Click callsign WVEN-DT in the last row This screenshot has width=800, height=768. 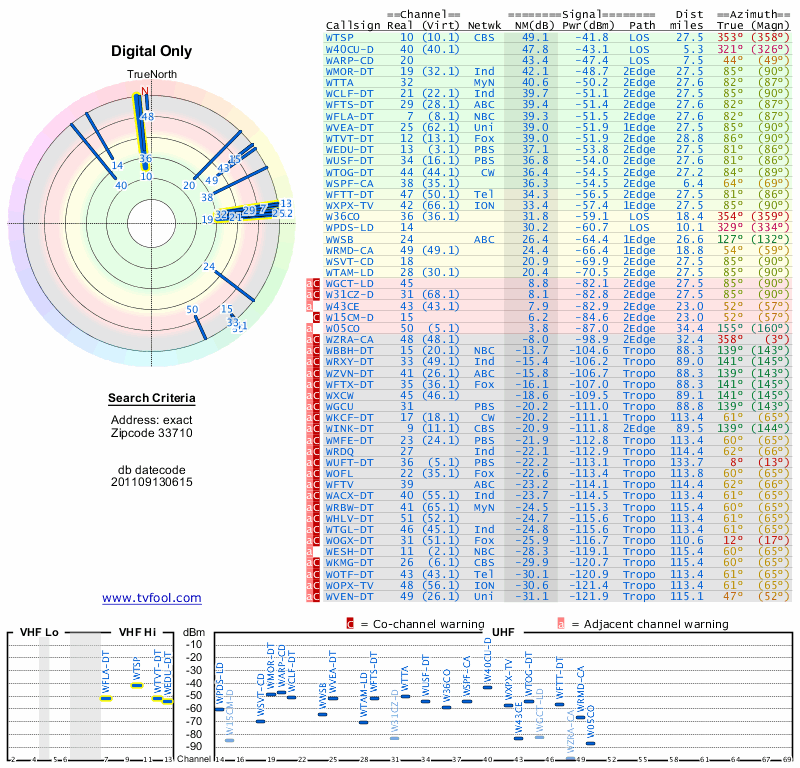349,596
